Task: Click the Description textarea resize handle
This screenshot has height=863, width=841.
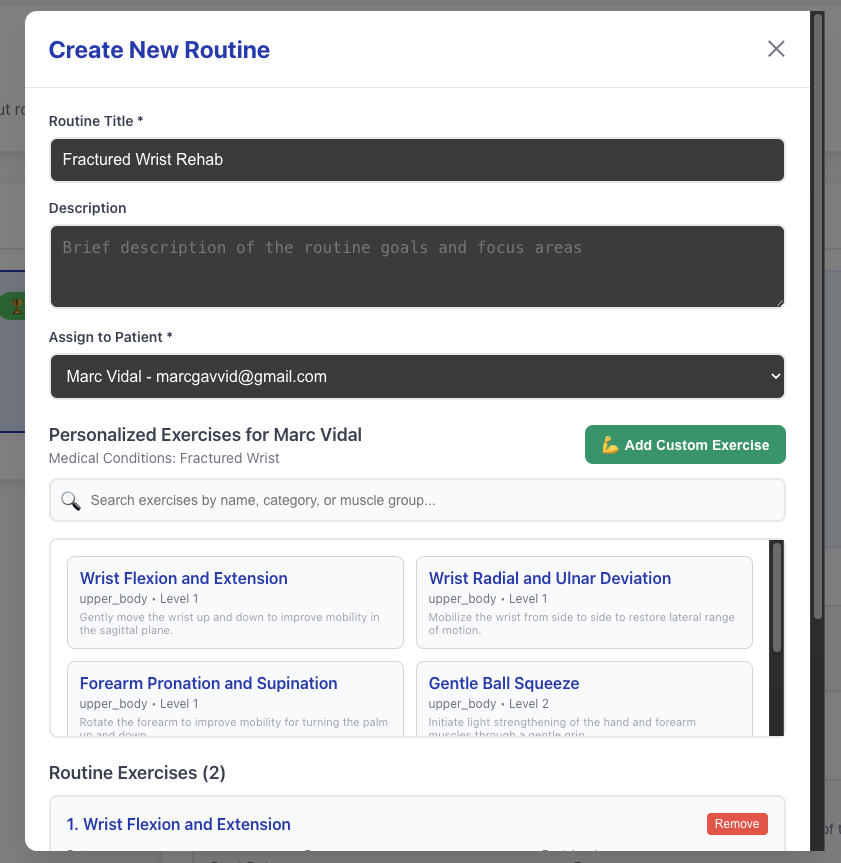Action: coord(779,302)
